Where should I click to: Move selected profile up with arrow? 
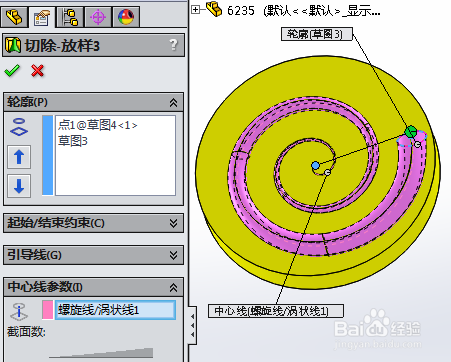point(19,157)
